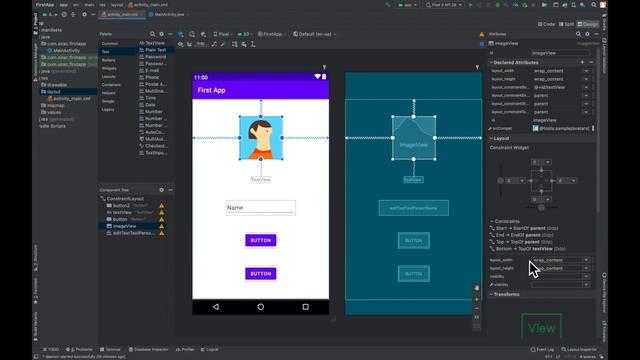Click the align toolbar icon
This screenshot has height=360, width=640.
click(244, 44)
